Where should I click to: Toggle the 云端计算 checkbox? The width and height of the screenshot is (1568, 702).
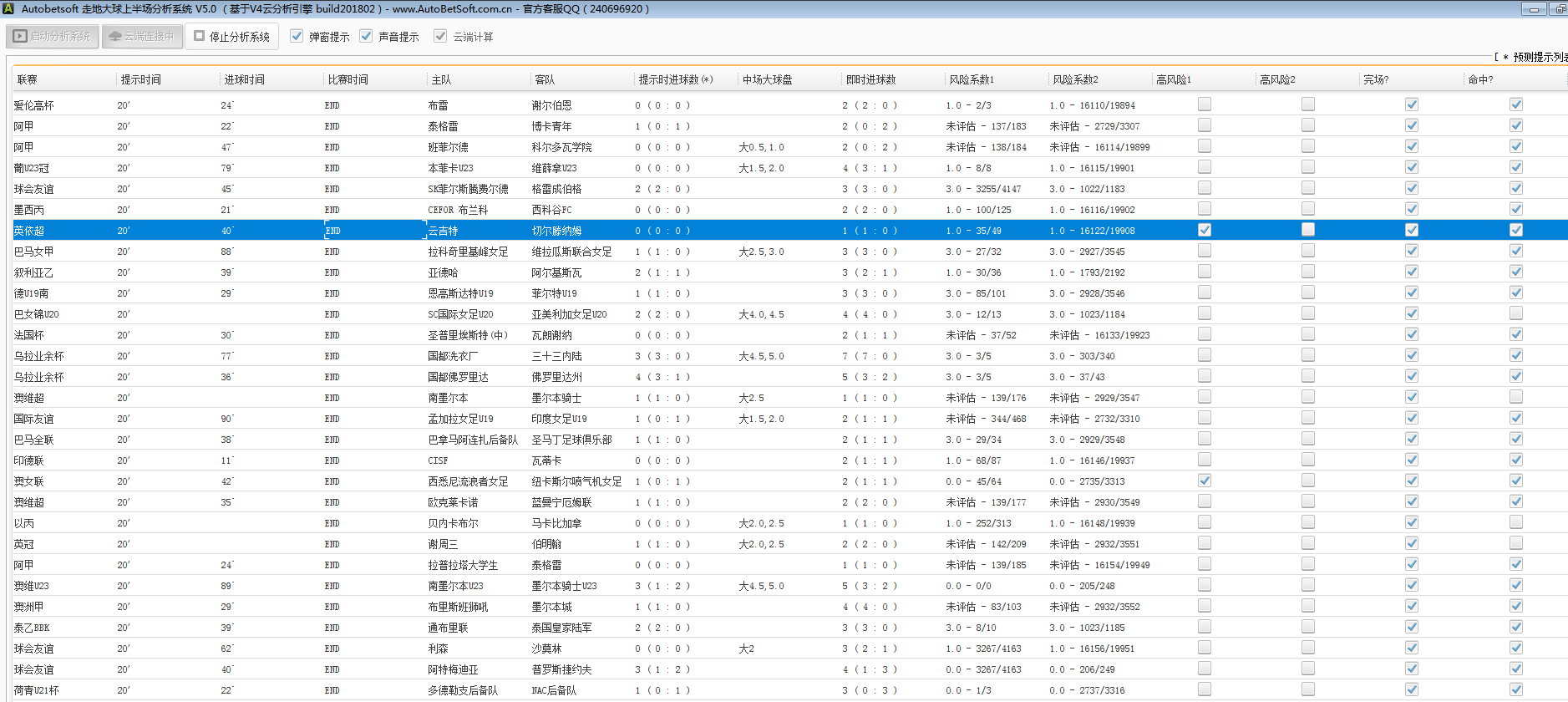click(x=440, y=36)
